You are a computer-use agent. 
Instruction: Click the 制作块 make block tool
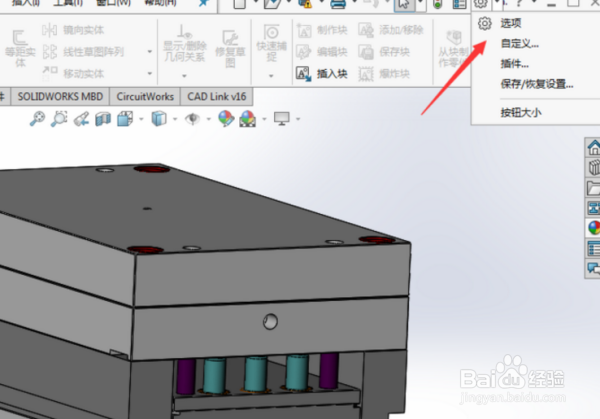click(322, 30)
